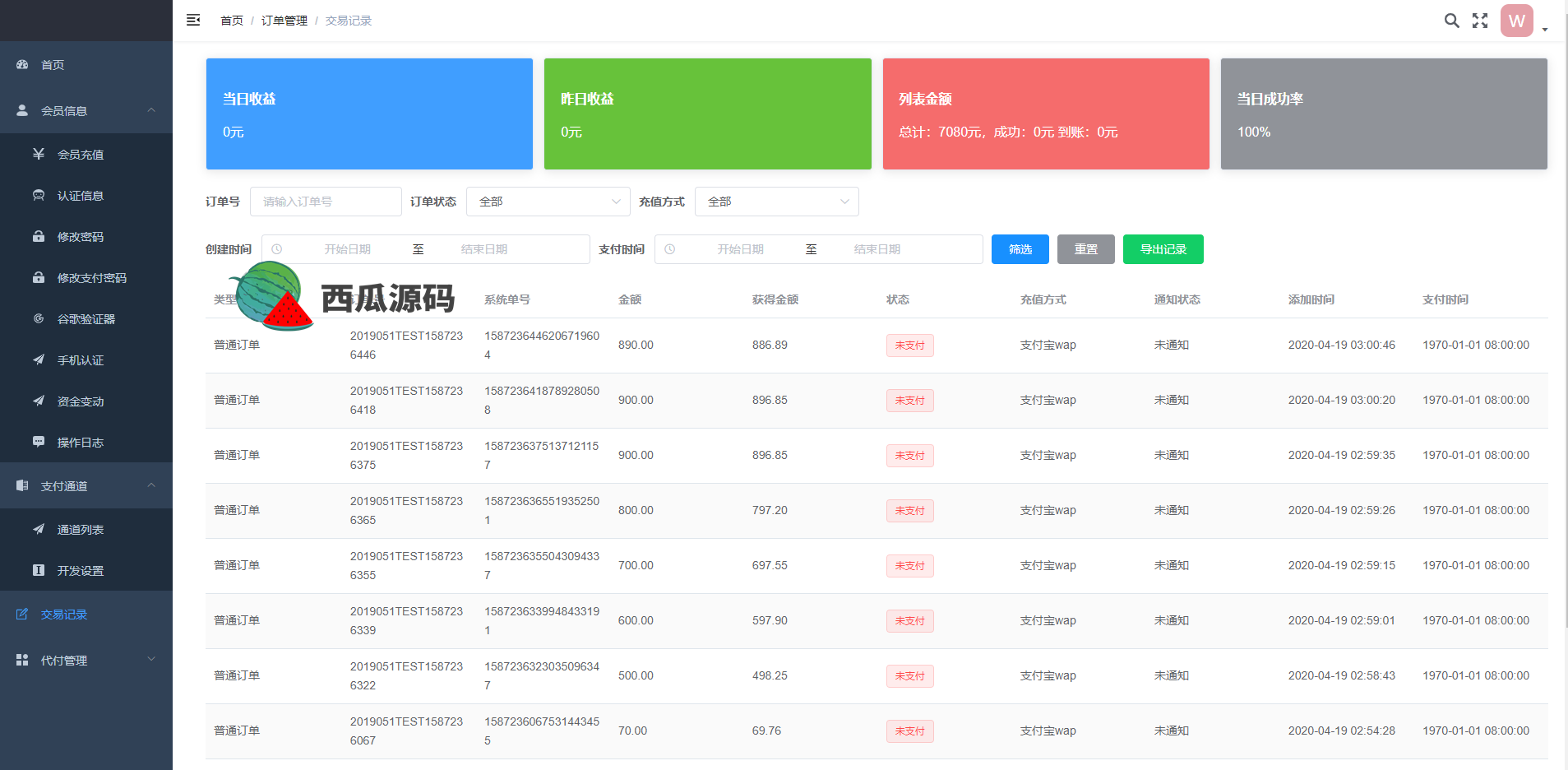Click the 导出记录 export button
Image resolution: width=1568 pixels, height=770 pixels.
coord(1163,249)
